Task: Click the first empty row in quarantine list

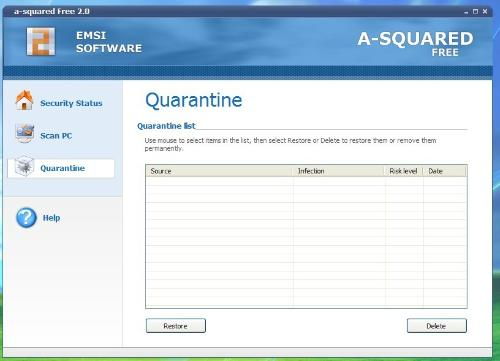Action: click(306, 181)
